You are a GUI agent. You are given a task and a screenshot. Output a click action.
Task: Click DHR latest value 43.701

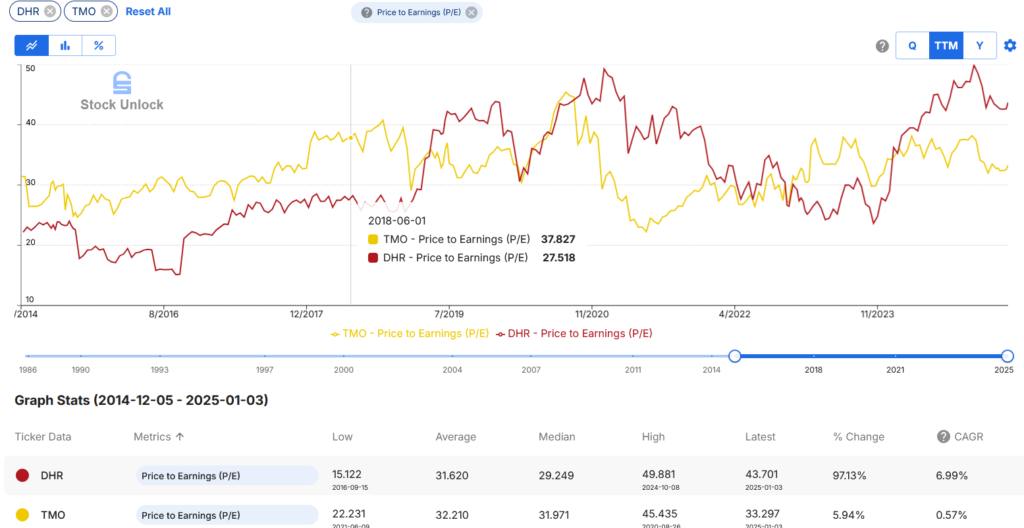[761, 474]
